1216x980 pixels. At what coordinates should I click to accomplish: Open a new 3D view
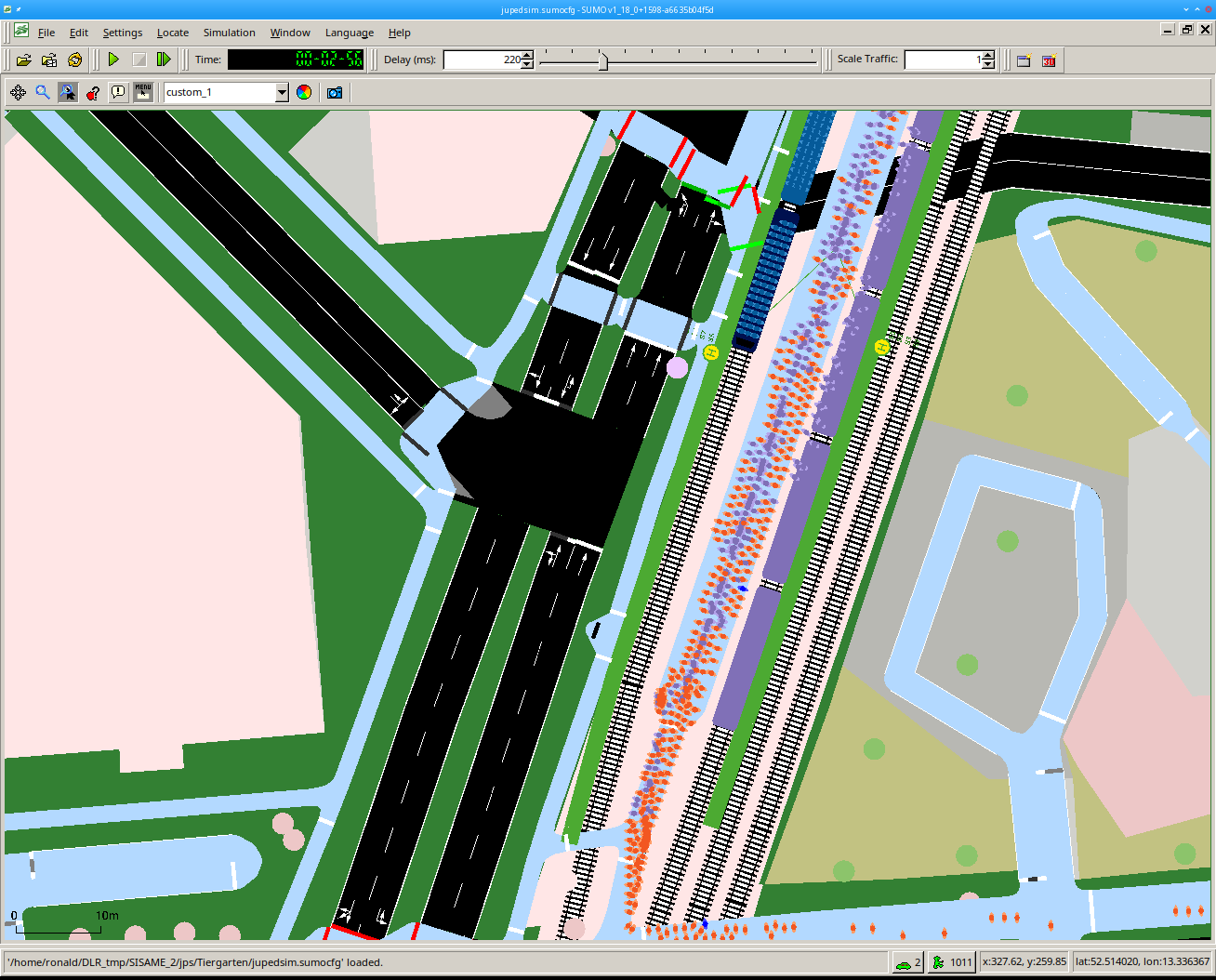coord(1049,60)
